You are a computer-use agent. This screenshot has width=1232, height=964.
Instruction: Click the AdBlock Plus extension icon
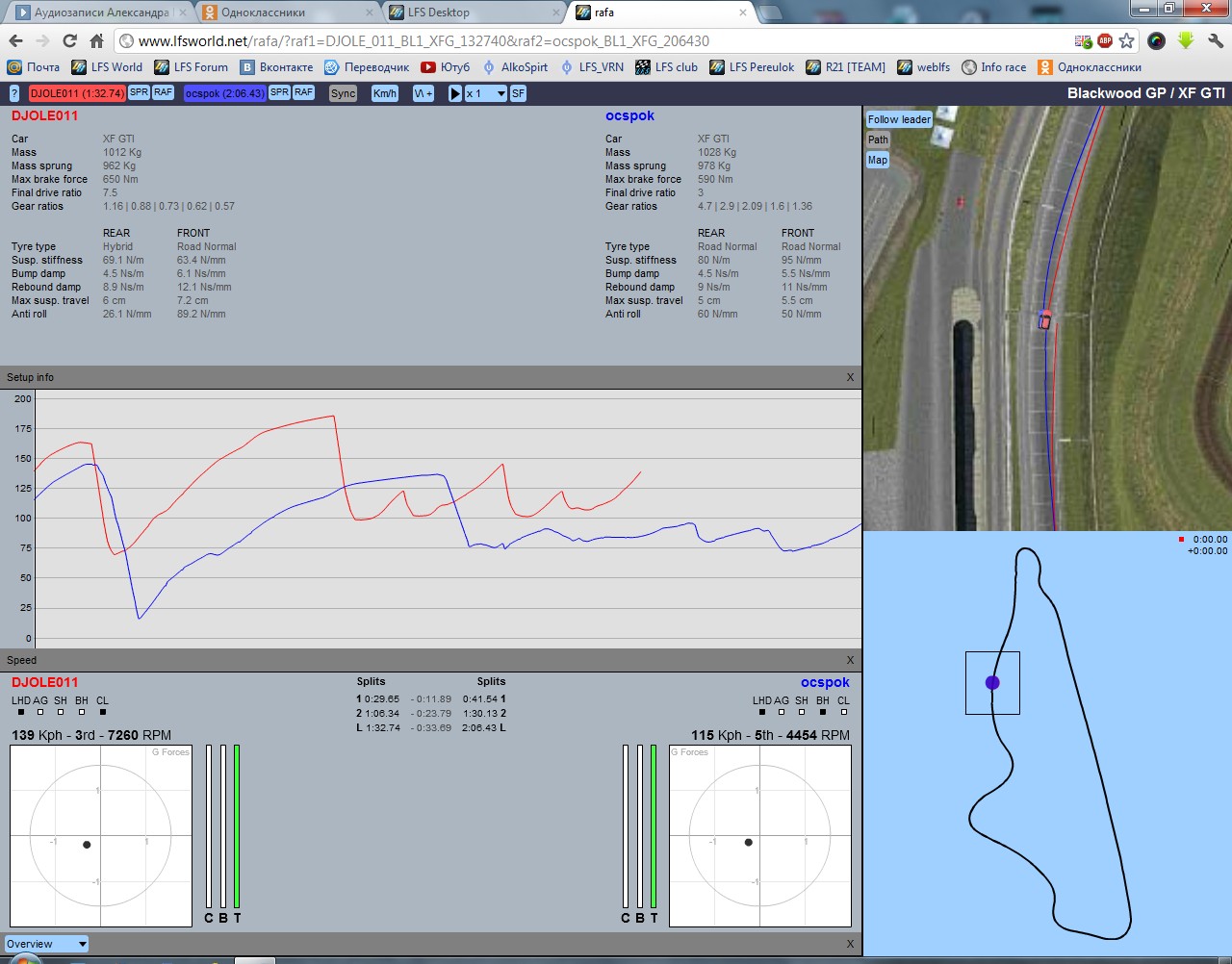click(x=1105, y=41)
